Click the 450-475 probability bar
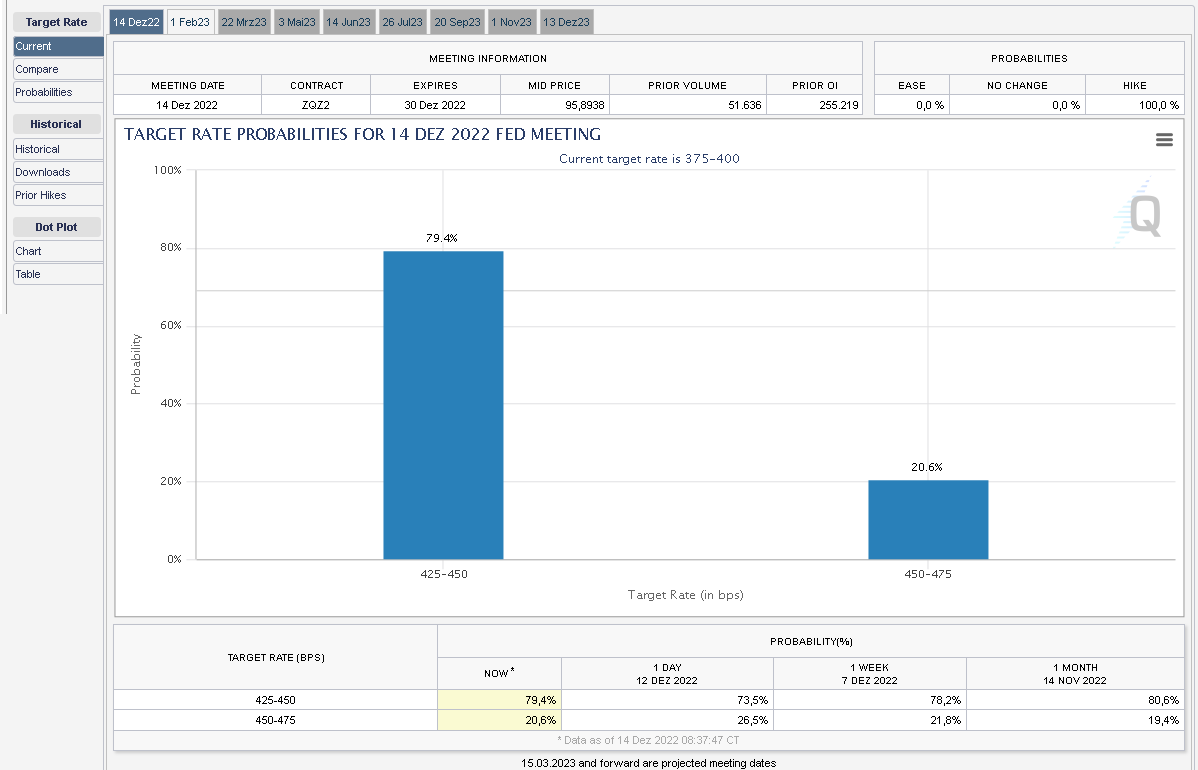 [928, 519]
